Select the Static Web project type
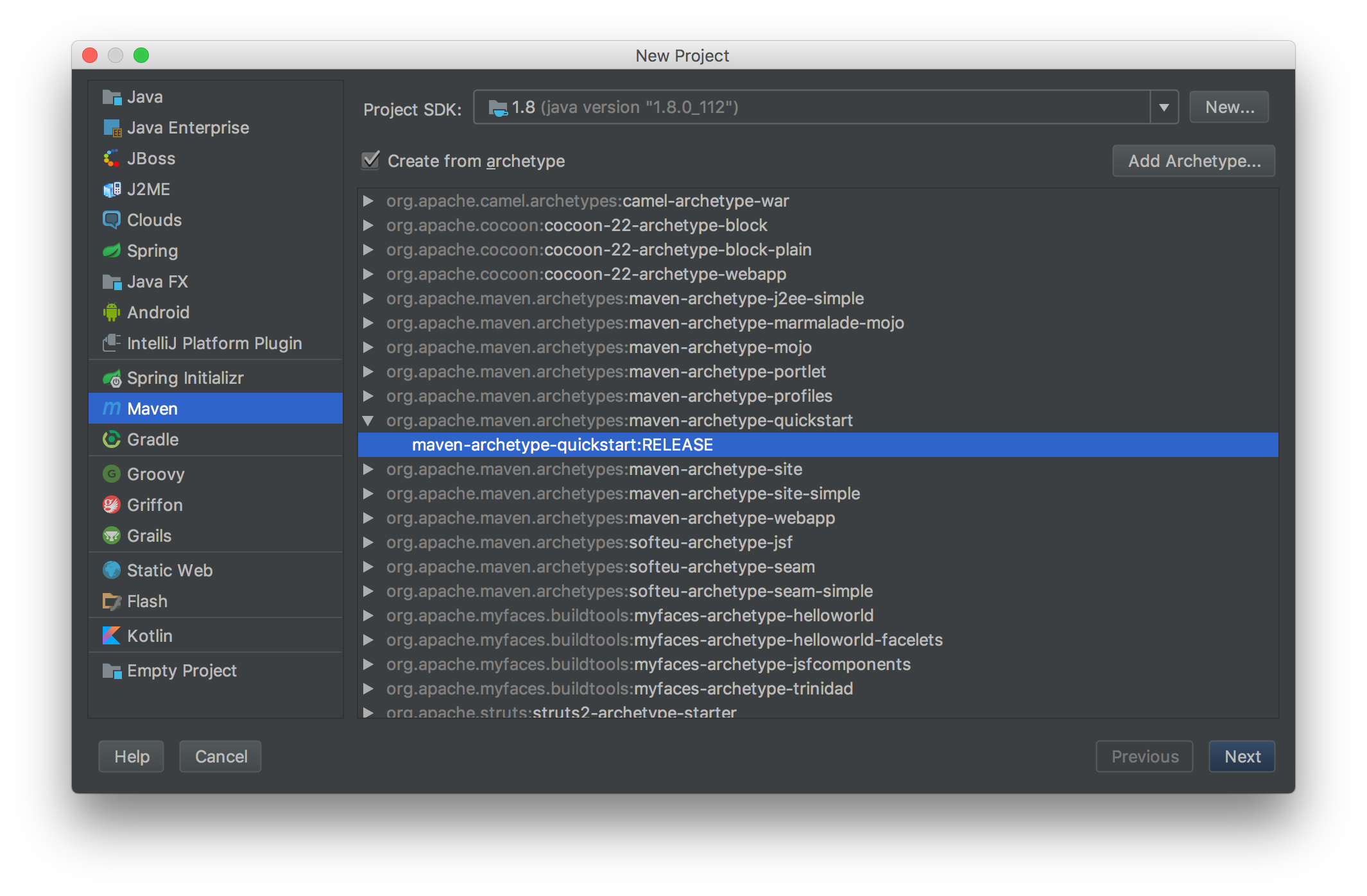 point(169,570)
